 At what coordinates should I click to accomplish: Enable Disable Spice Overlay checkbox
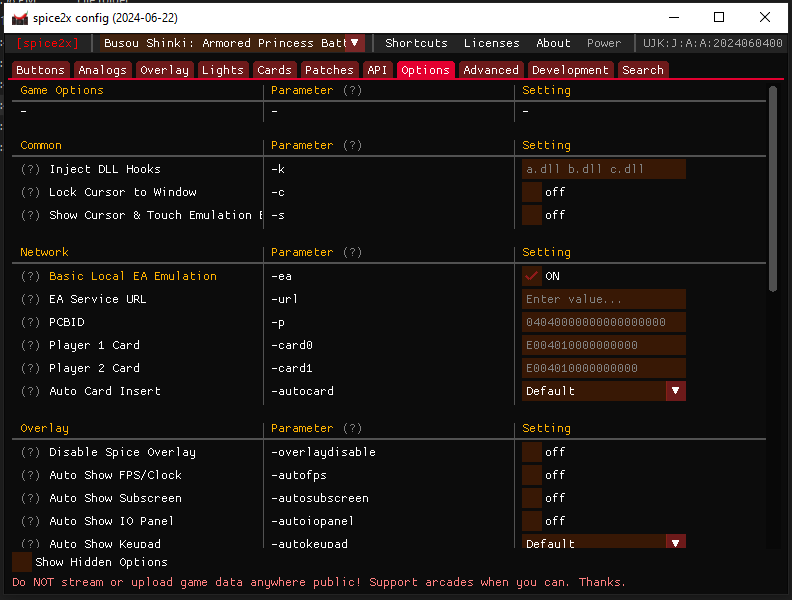[x=531, y=453]
